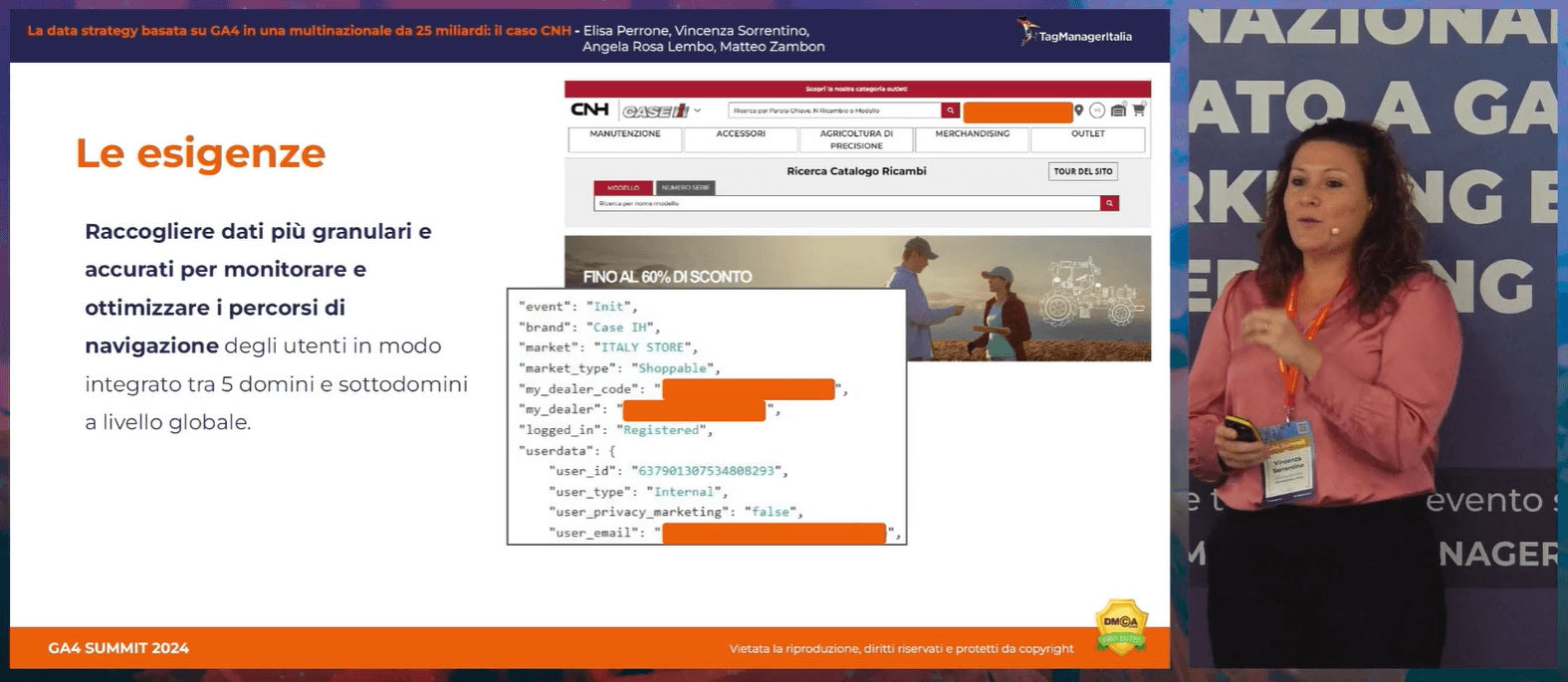Click the outlet promo banner at the top

[857, 89]
